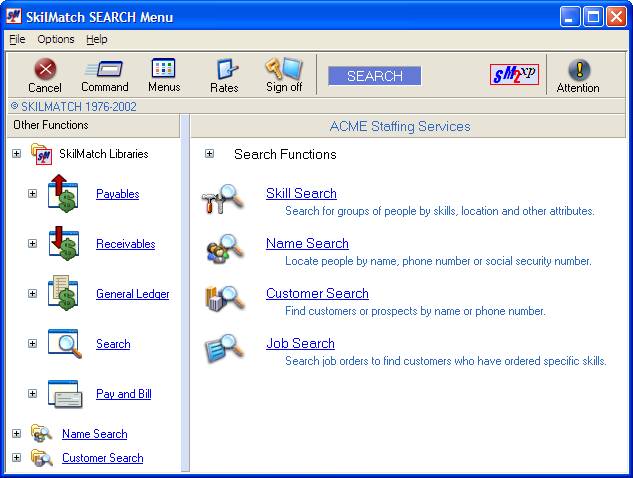Click the ACME Staffing Services header

point(408,126)
